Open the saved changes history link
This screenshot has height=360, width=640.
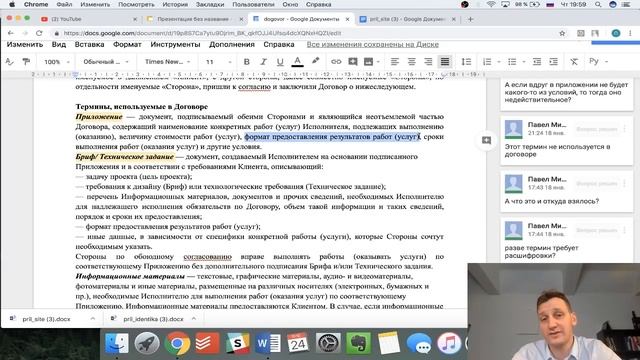click(x=373, y=44)
